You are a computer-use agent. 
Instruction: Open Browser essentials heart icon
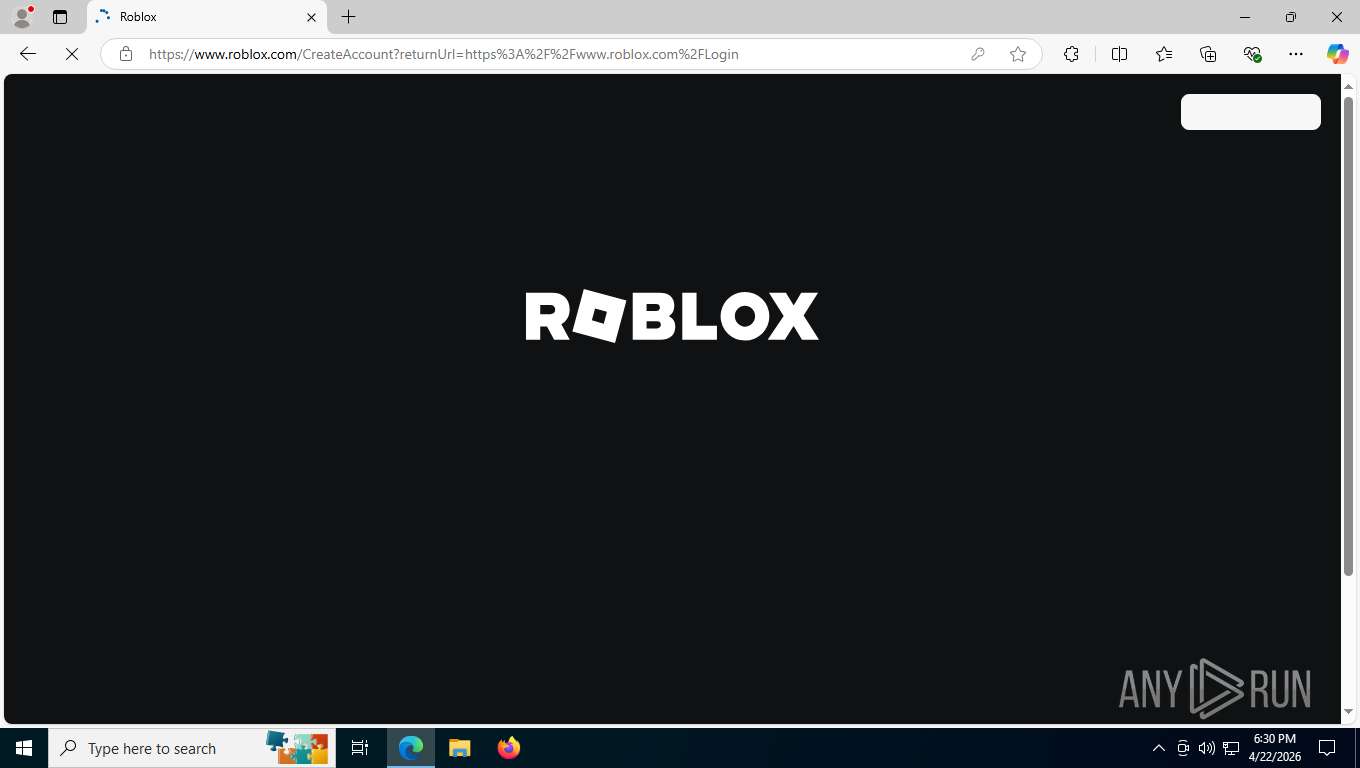point(1252,54)
